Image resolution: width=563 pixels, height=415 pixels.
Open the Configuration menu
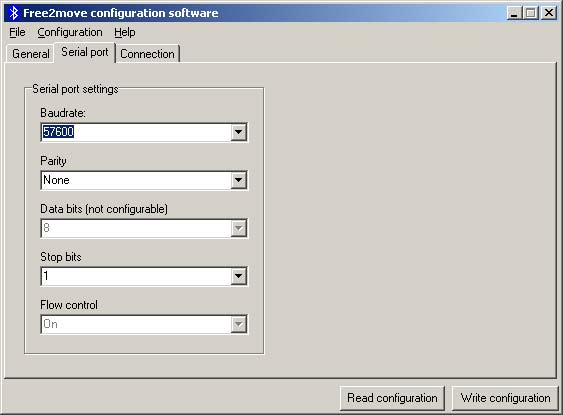70,32
